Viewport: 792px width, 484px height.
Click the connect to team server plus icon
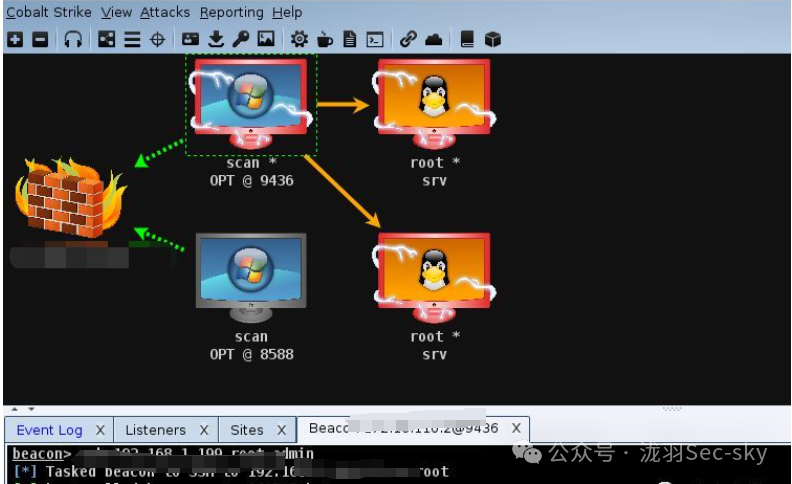coord(15,39)
